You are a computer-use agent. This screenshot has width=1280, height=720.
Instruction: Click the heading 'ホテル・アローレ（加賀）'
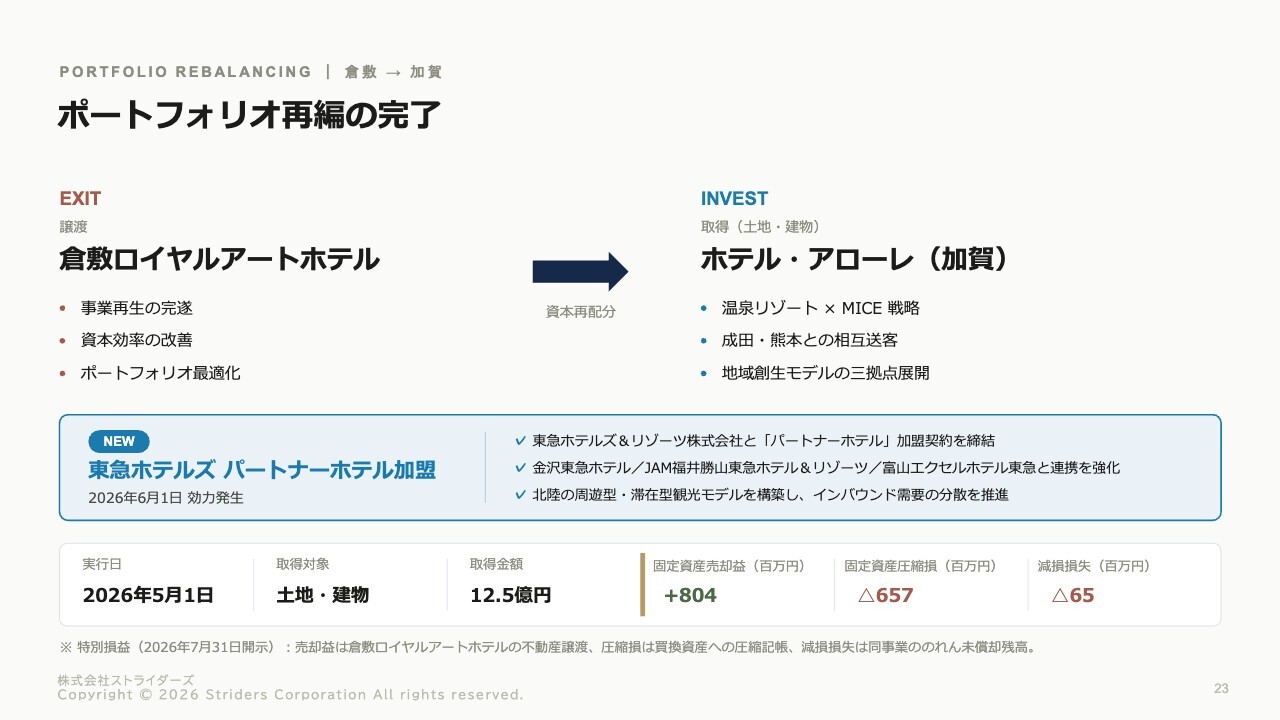[x=854, y=260]
